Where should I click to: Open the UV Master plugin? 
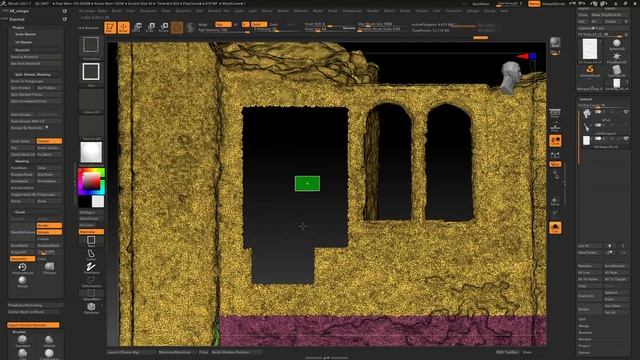[23, 42]
